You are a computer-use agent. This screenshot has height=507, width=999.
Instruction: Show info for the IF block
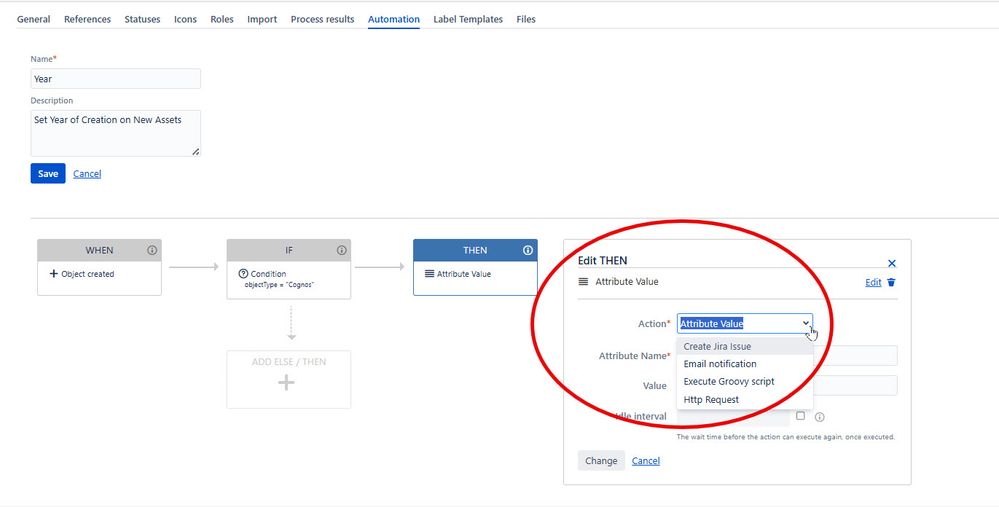point(341,250)
